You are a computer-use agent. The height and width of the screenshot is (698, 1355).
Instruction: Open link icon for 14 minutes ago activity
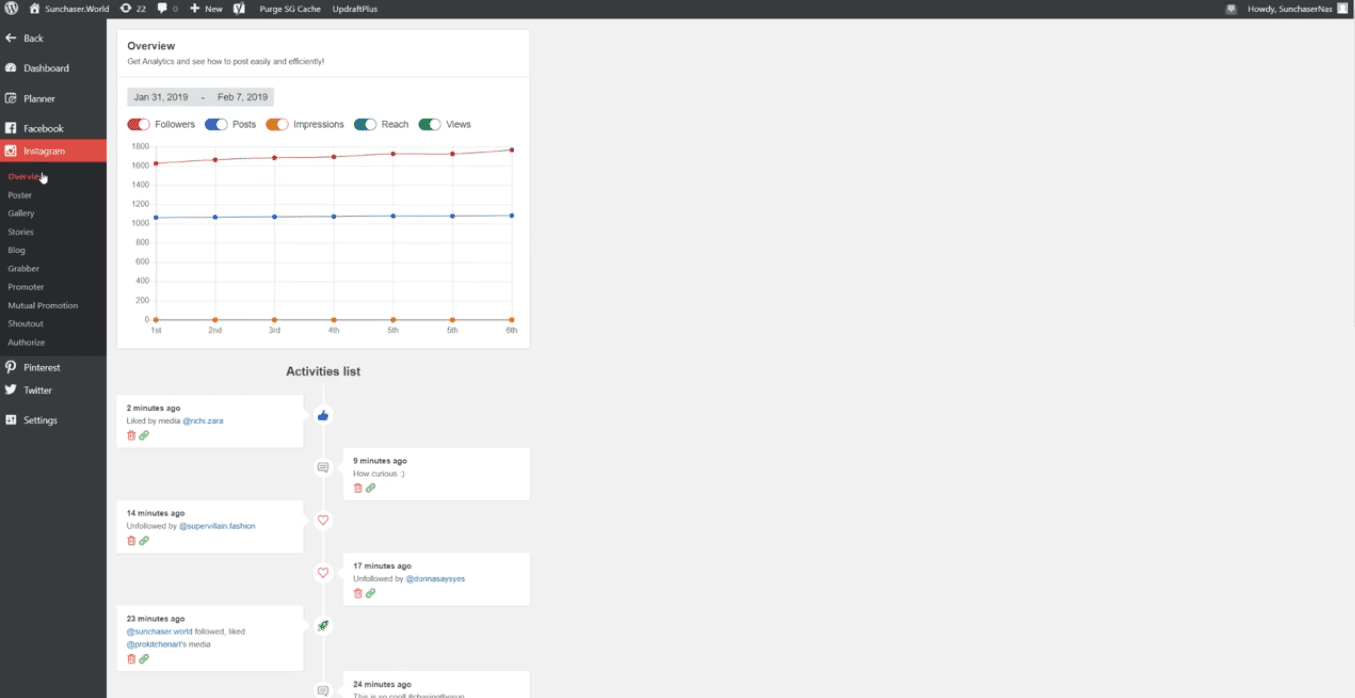pos(144,541)
